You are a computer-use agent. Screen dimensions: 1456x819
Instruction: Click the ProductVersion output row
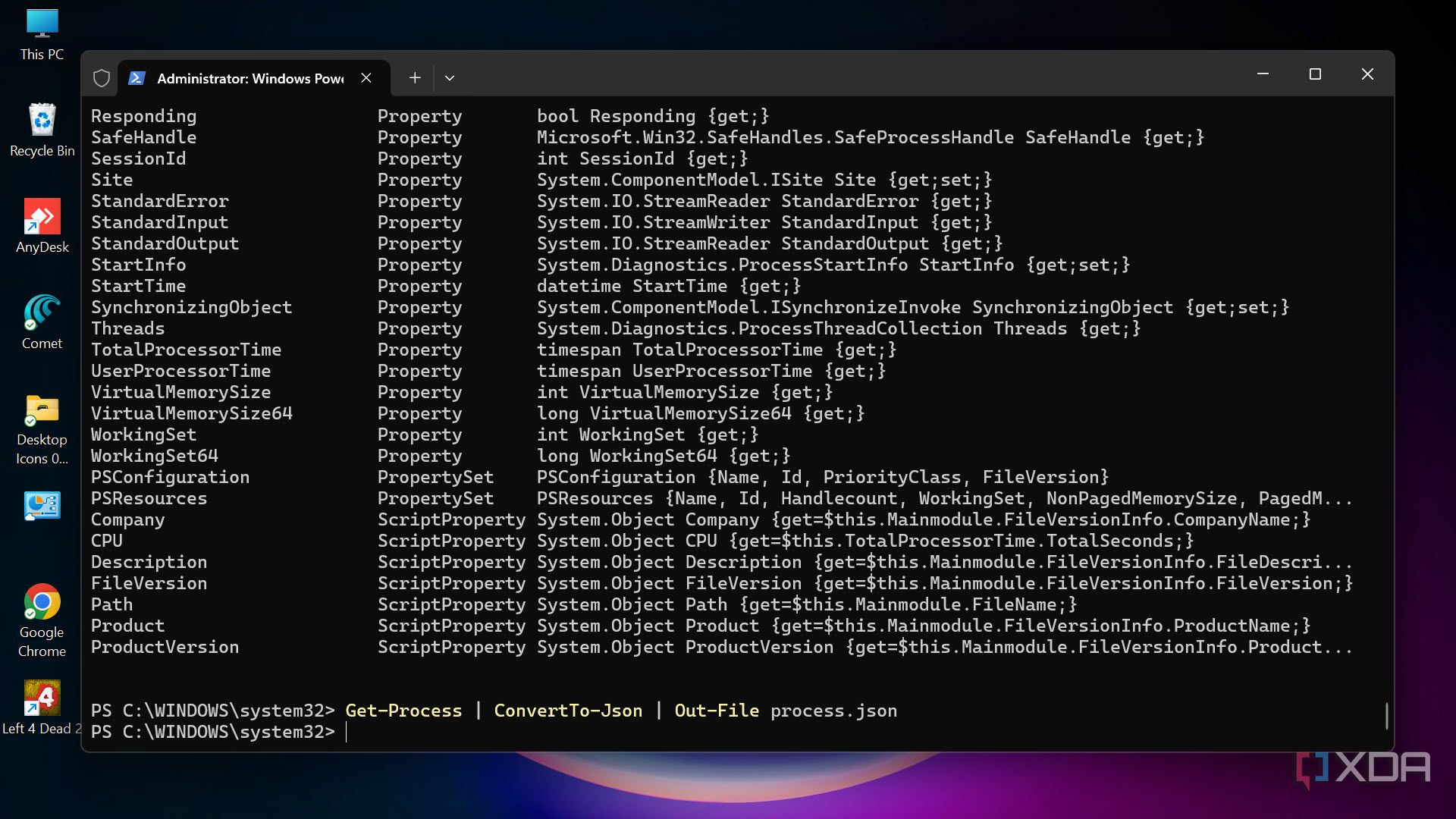[165, 647]
